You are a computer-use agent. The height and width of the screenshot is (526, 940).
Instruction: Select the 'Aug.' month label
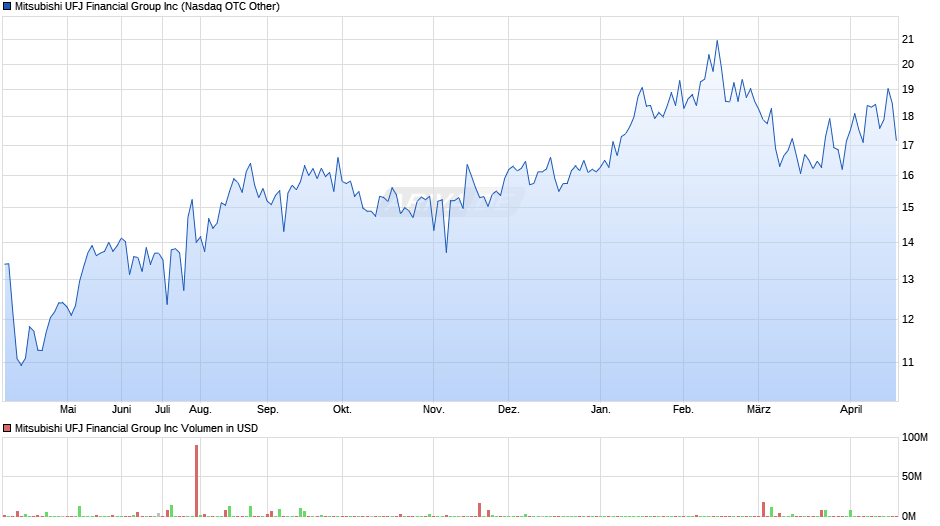[200, 410]
